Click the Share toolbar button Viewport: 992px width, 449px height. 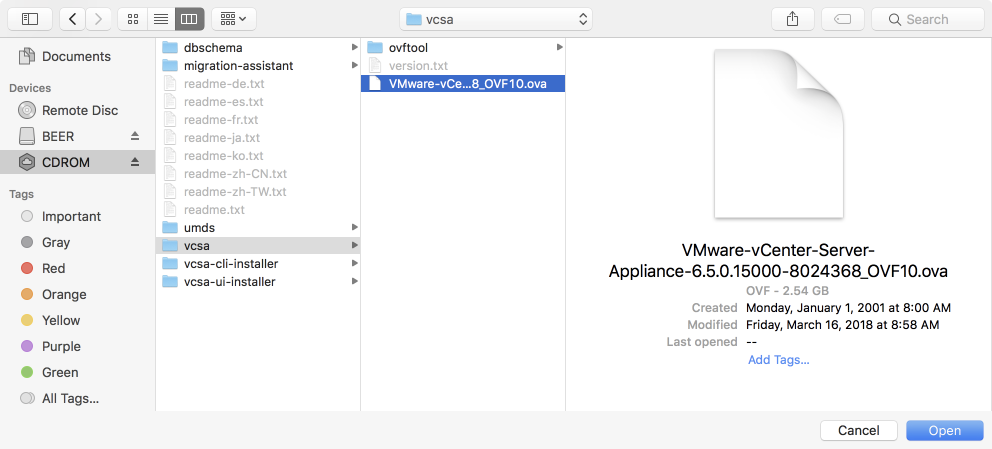[793, 19]
